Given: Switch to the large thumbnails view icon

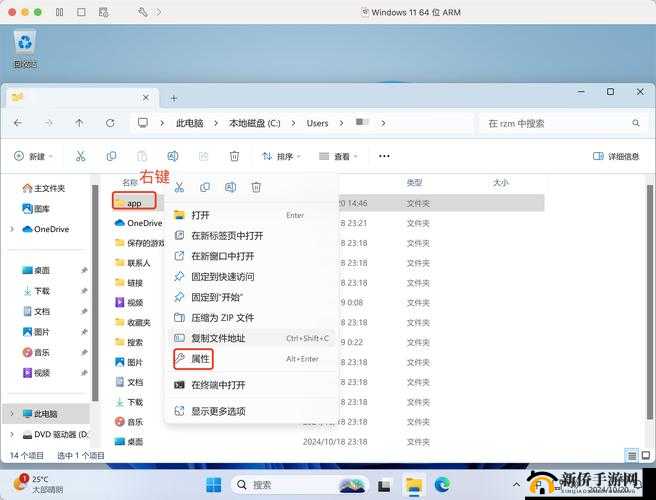Looking at the screenshot, I should click(646, 455).
